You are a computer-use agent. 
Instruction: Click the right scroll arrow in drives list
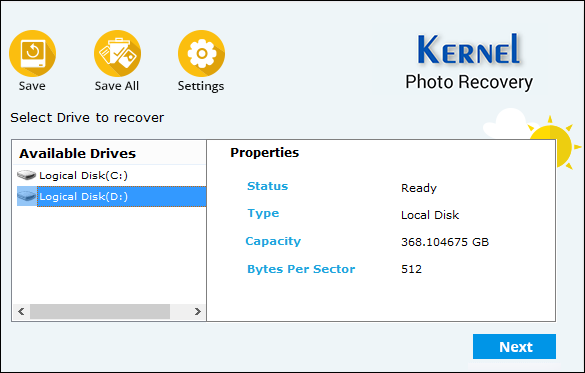[197, 311]
